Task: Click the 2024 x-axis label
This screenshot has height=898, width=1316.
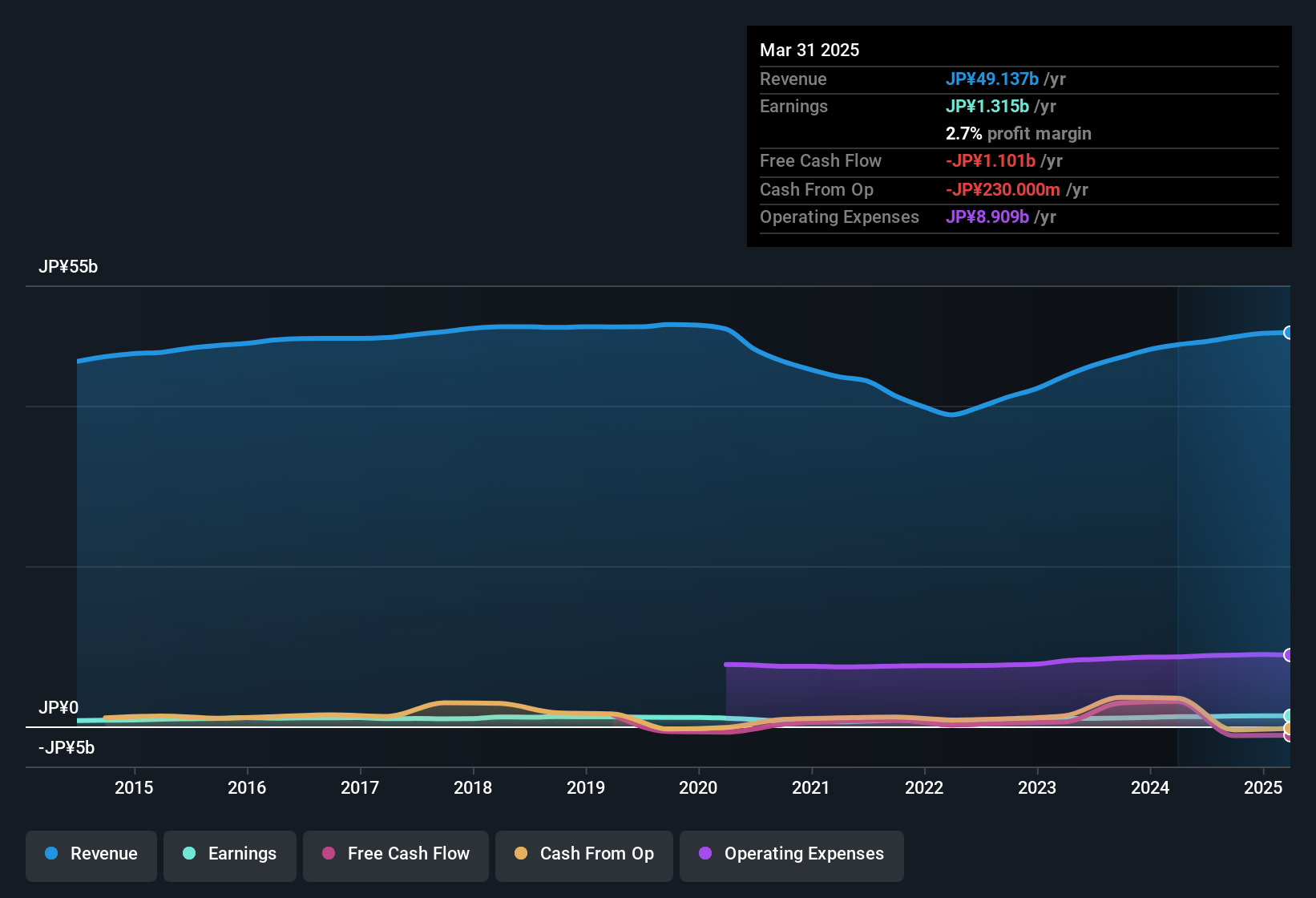Action: (x=1150, y=787)
